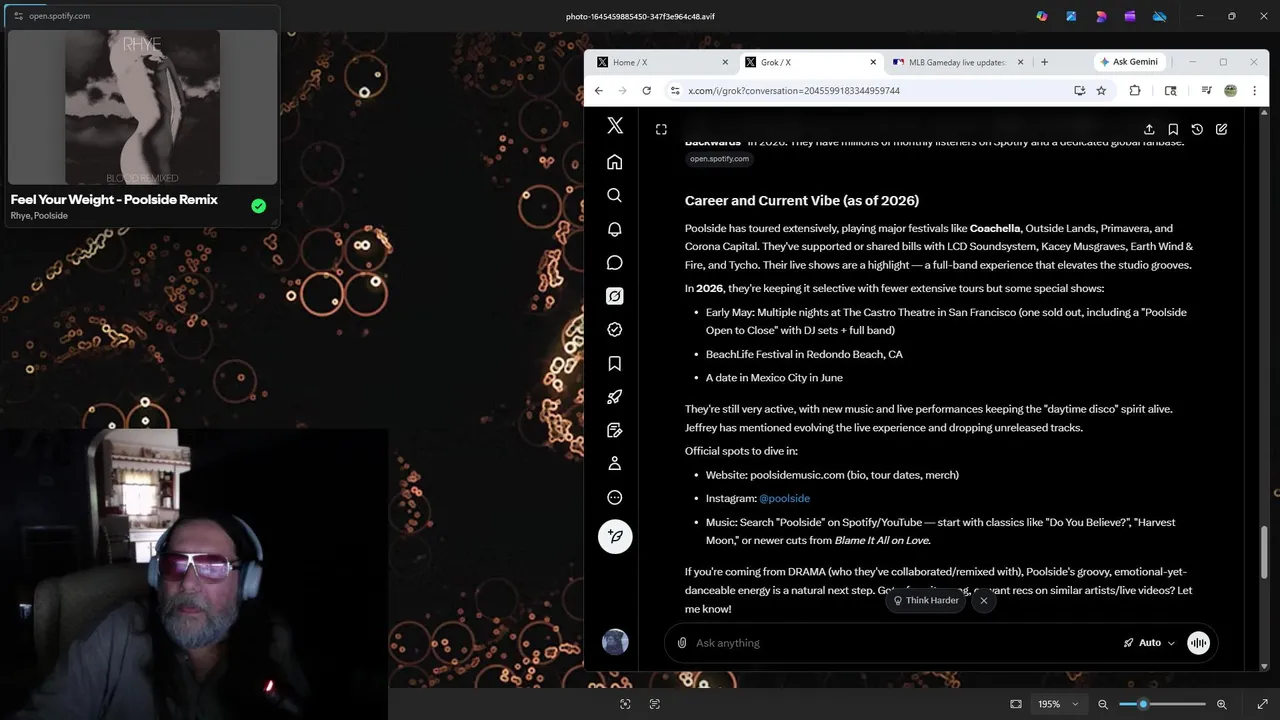The image size is (1280, 720).
Task: Open the @poolside Instagram link
Action: pyautogui.click(x=784, y=498)
